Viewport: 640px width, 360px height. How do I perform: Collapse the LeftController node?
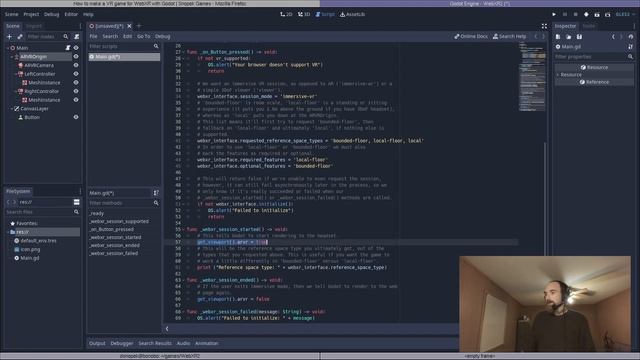click(x=16, y=74)
